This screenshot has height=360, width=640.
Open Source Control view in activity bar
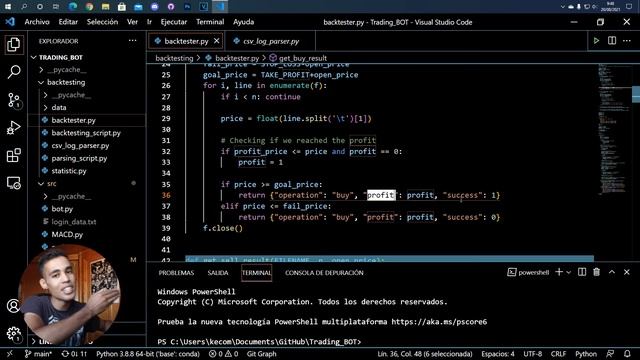click(x=13, y=100)
